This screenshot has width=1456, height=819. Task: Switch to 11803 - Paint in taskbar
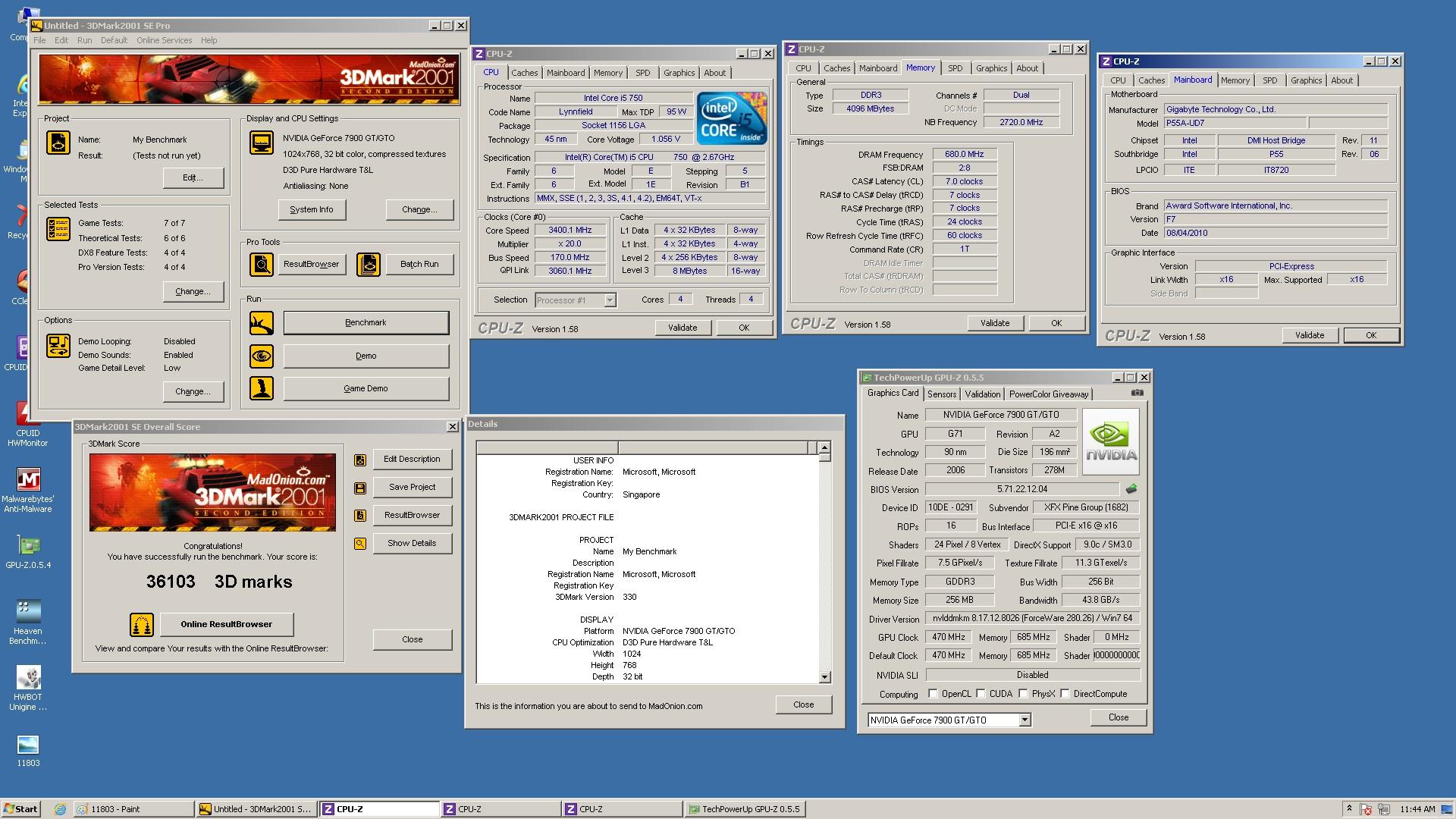coord(133,809)
